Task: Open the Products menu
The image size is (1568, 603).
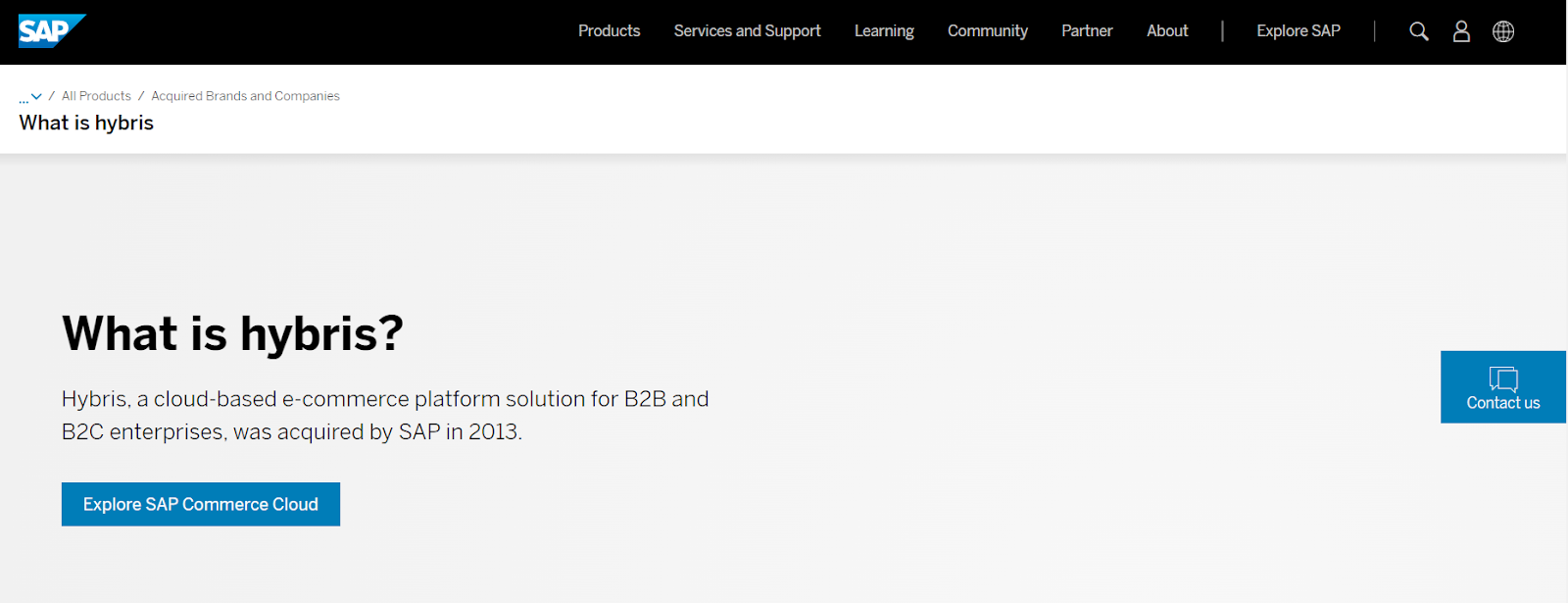Action: (x=609, y=31)
